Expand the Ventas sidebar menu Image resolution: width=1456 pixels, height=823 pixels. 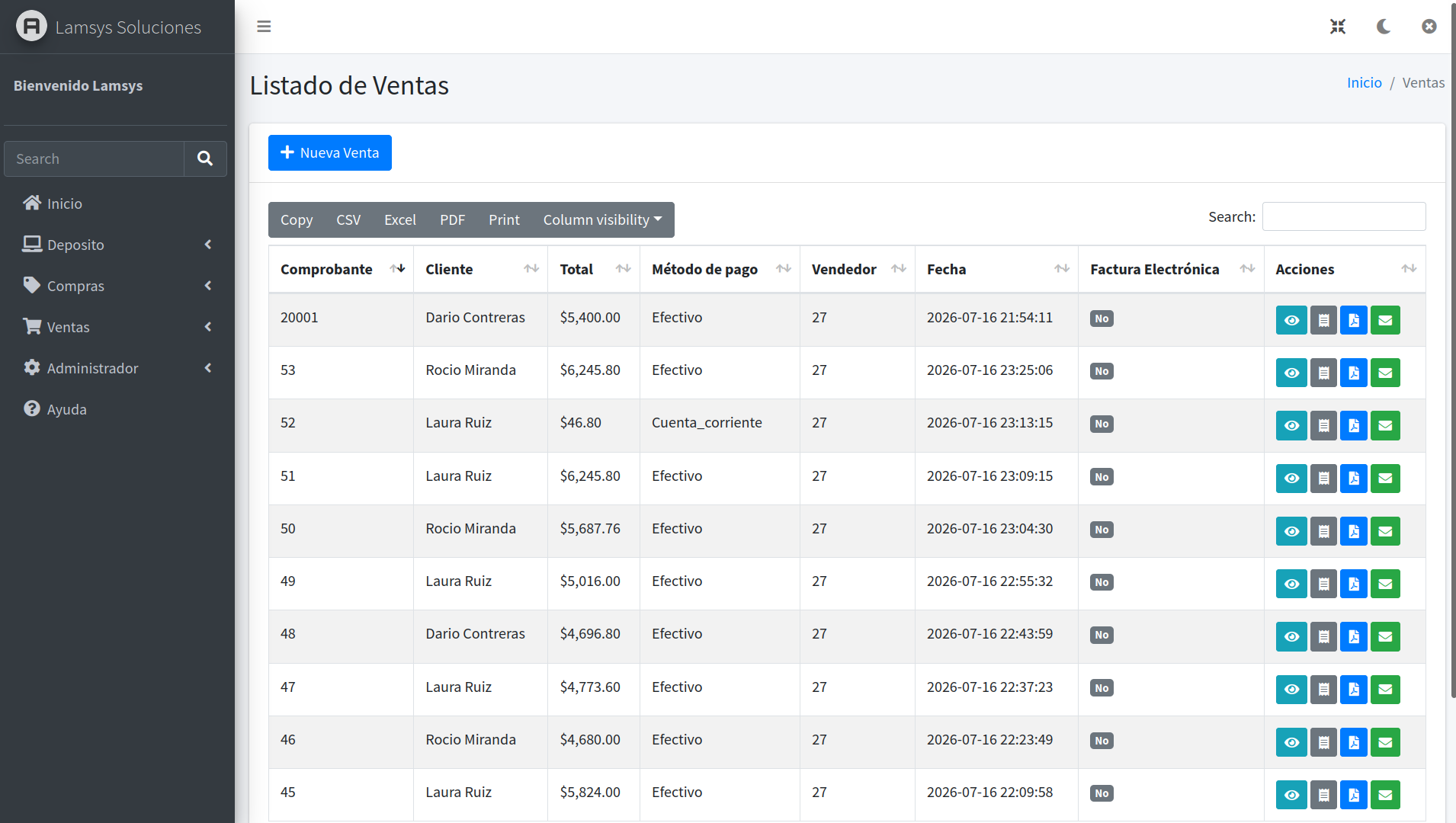(x=117, y=327)
